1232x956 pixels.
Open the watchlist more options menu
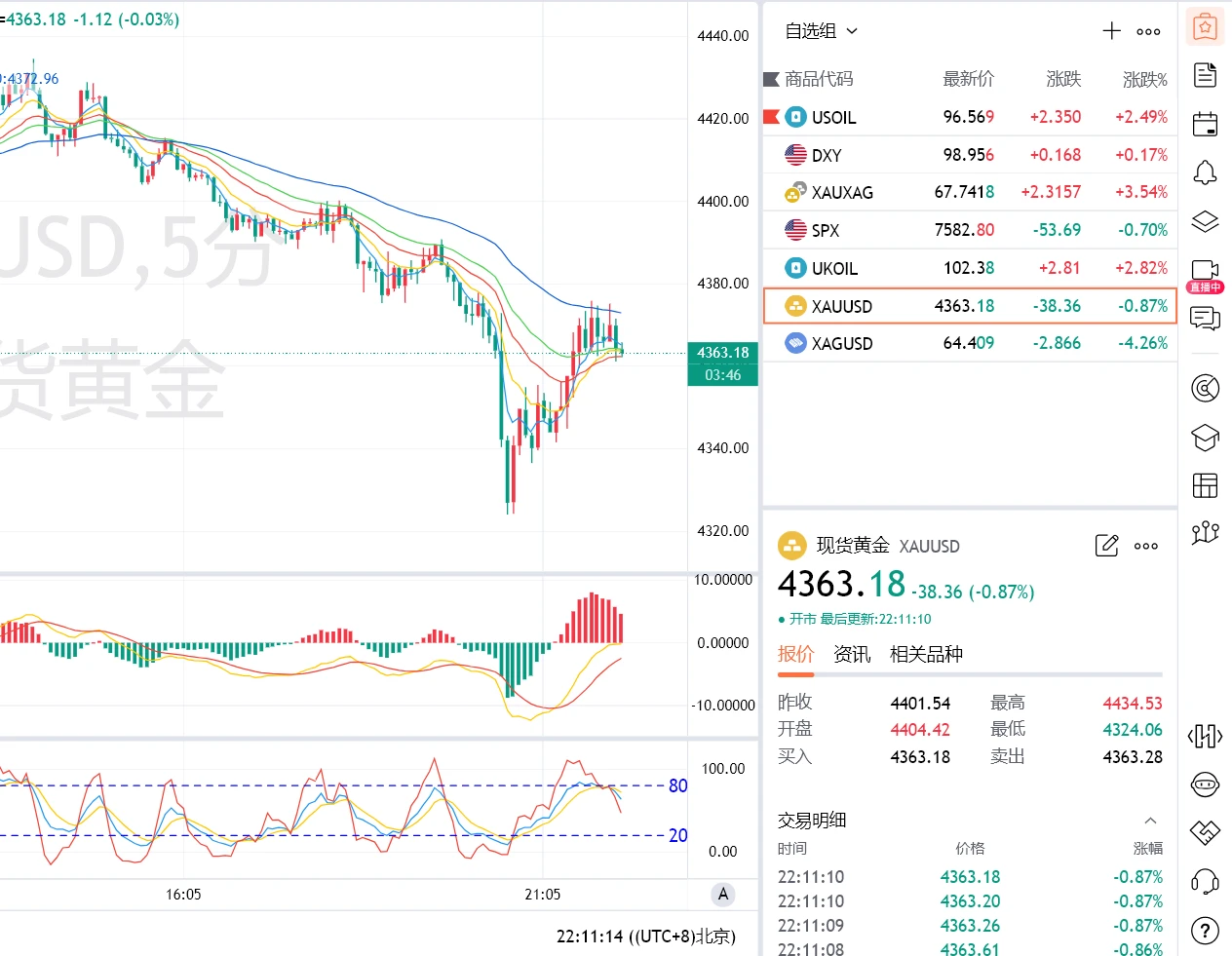coord(1149,31)
